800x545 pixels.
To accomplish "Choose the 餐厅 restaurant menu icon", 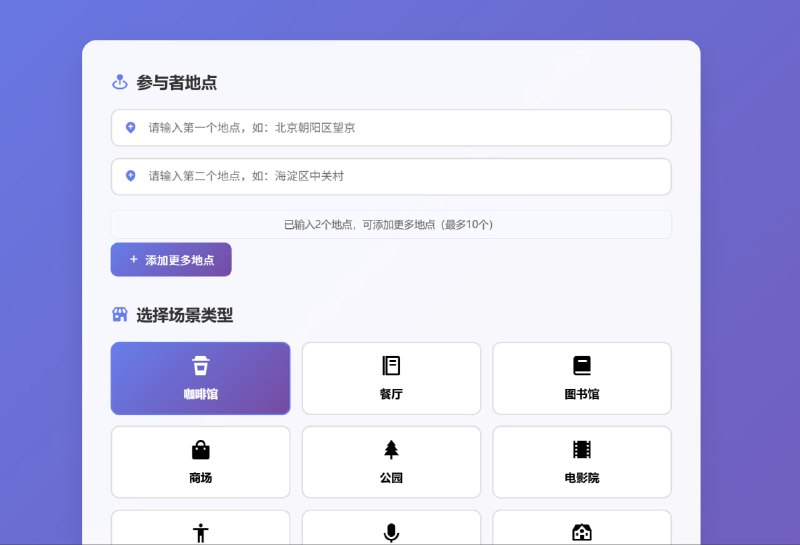I will click(x=391, y=365).
